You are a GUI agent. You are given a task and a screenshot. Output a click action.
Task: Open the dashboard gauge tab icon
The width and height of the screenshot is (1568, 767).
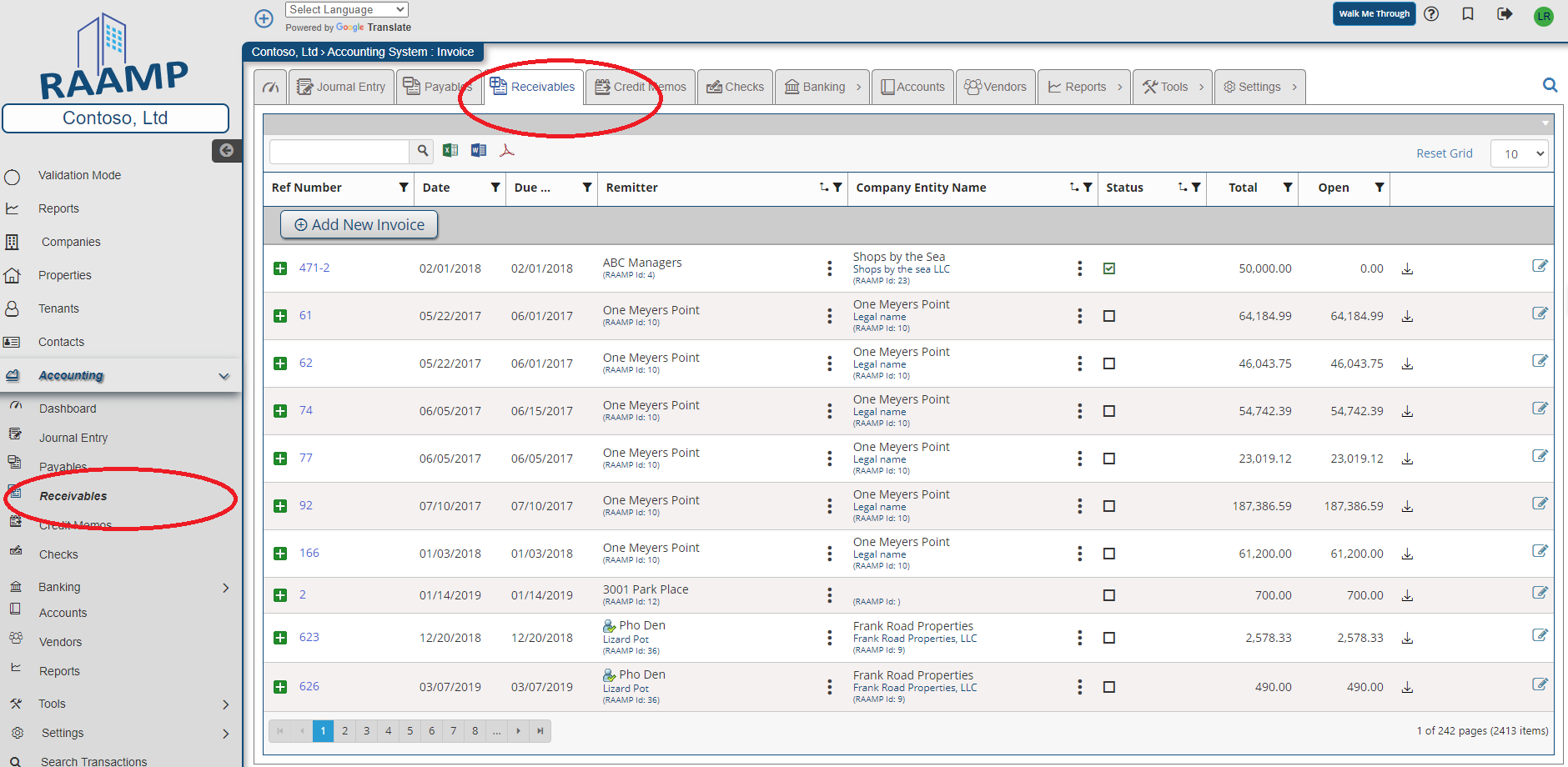[271, 87]
